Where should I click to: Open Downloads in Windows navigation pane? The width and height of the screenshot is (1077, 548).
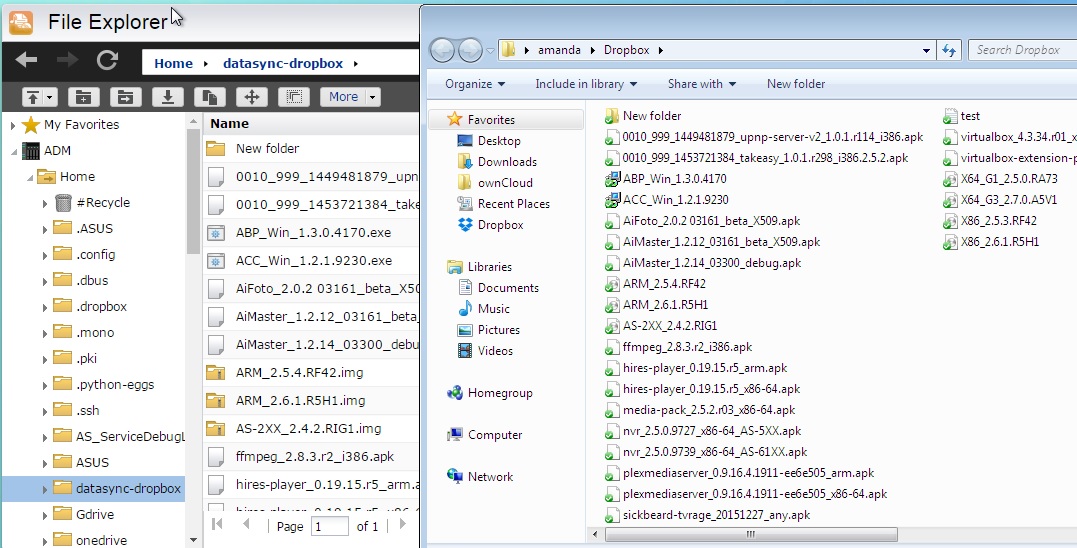click(x=508, y=162)
